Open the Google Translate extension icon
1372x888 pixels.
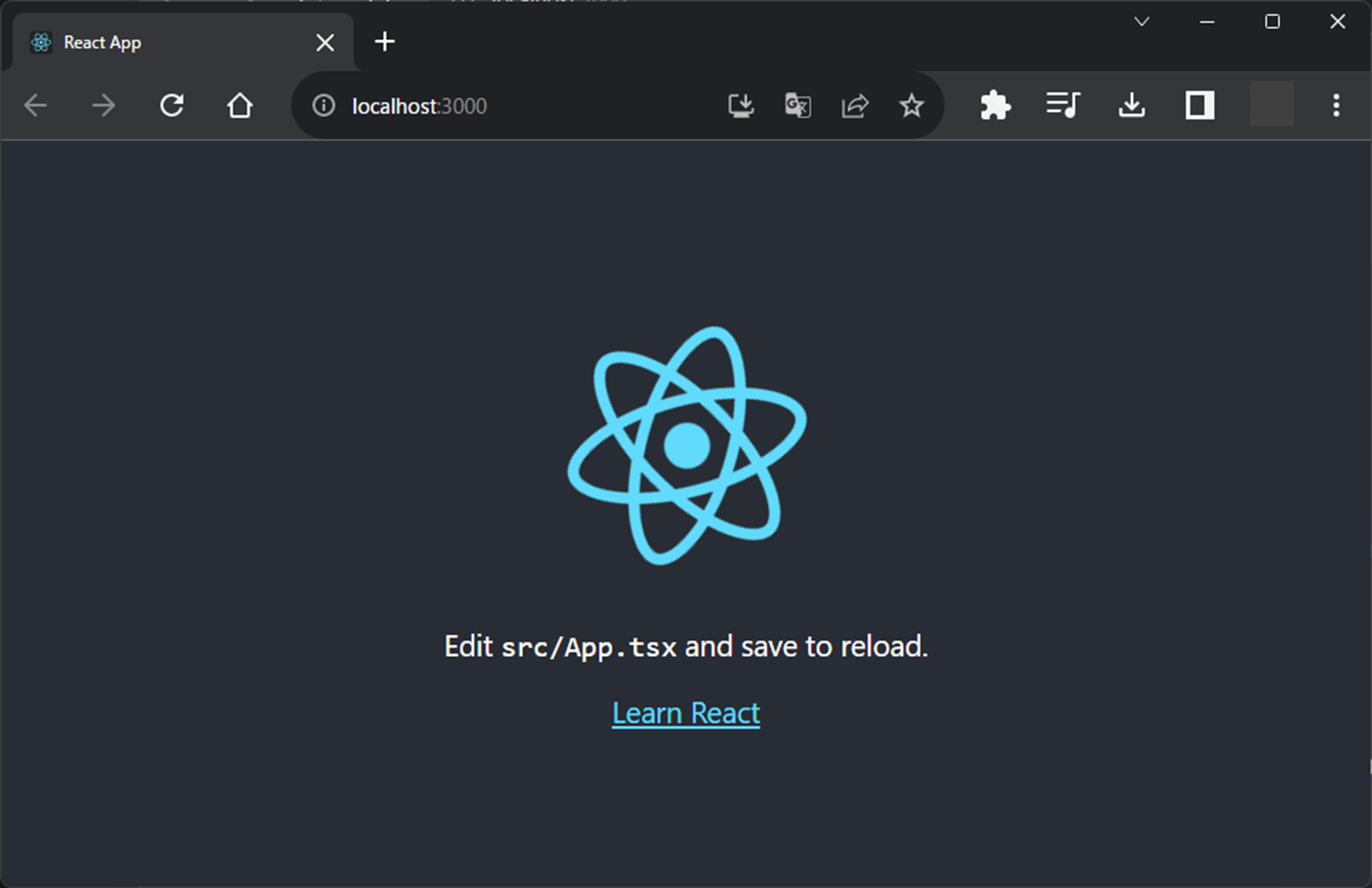pyautogui.click(x=797, y=105)
